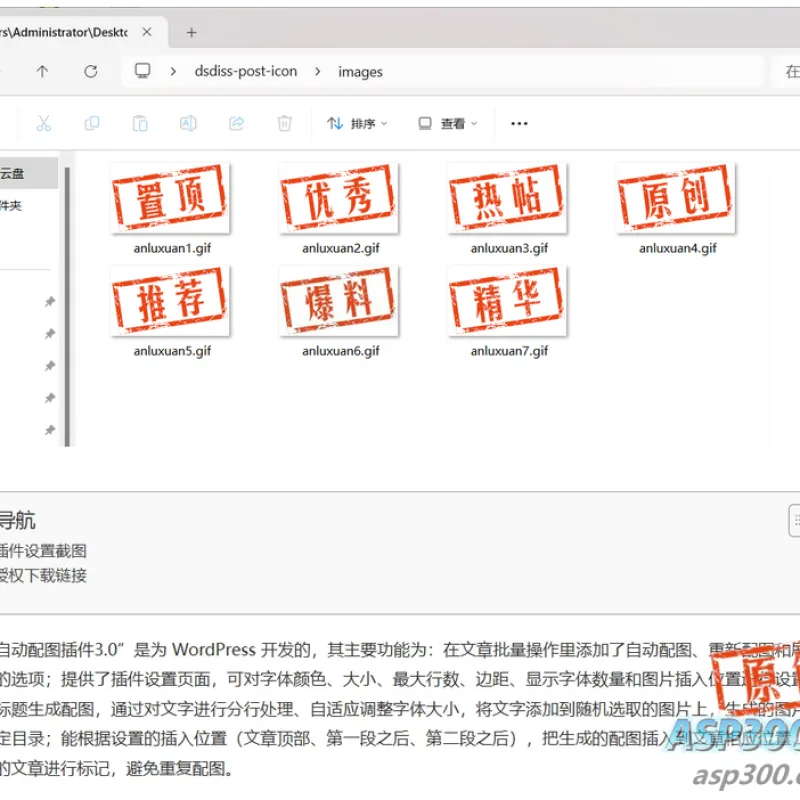Open the 排序 sort dropdown

(357, 123)
